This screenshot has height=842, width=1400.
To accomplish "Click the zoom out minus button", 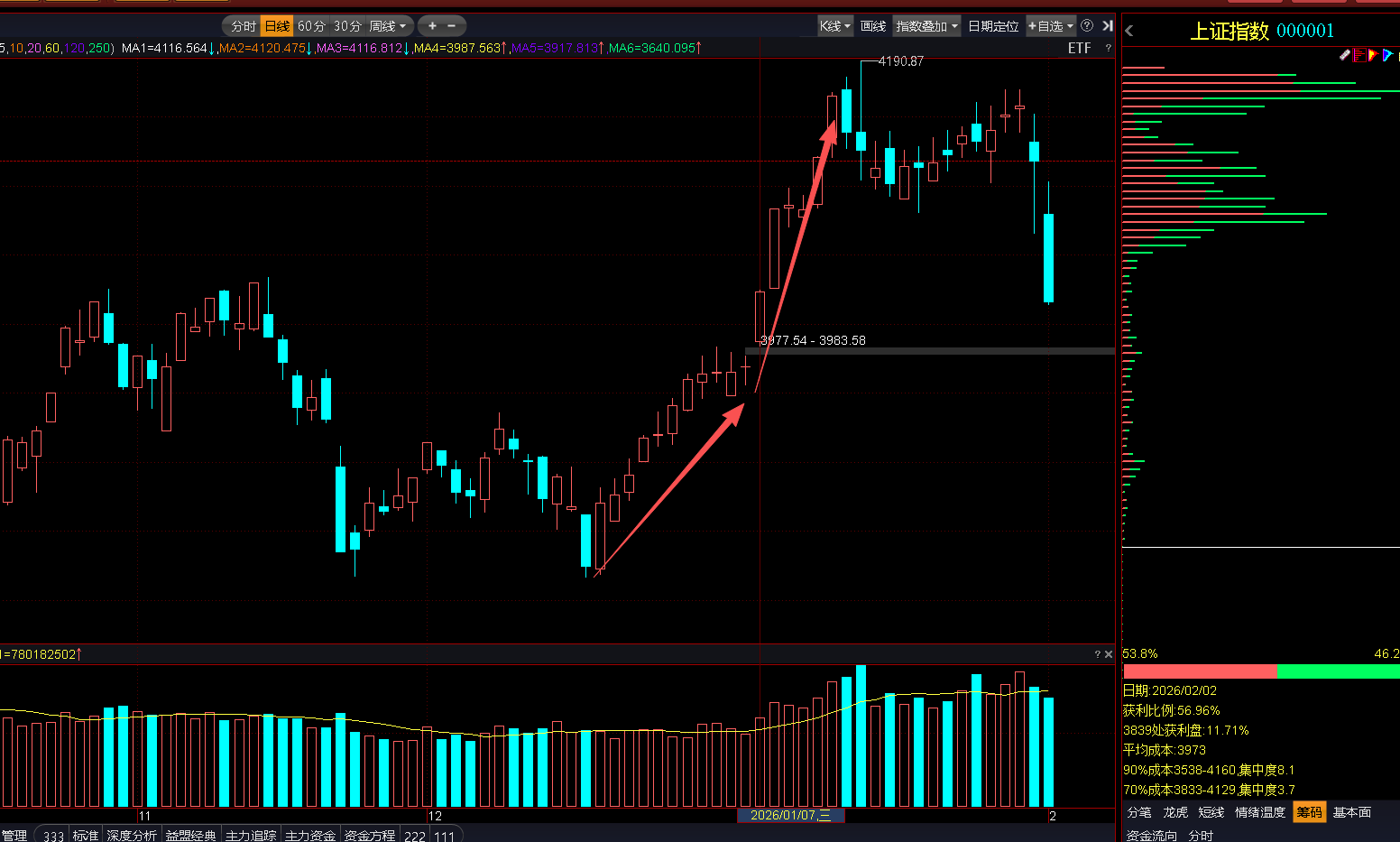I will click(452, 26).
